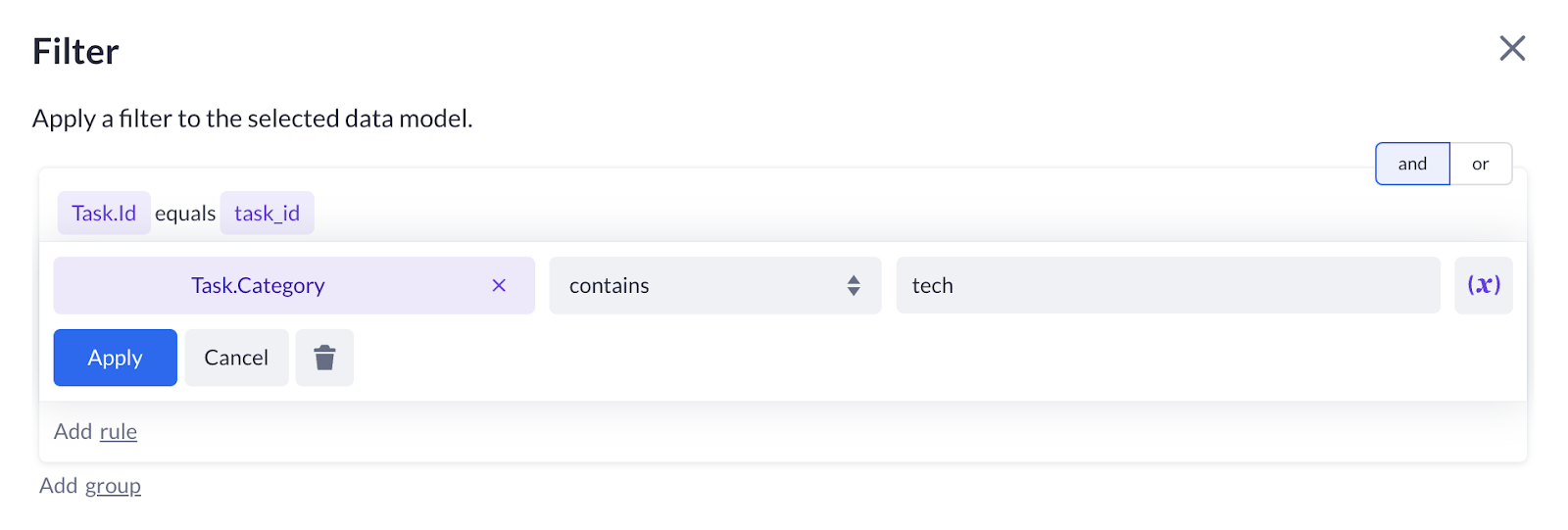Click the 'Add' text before 'rule'
The height and width of the screenshot is (530, 1568).
pos(73,431)
